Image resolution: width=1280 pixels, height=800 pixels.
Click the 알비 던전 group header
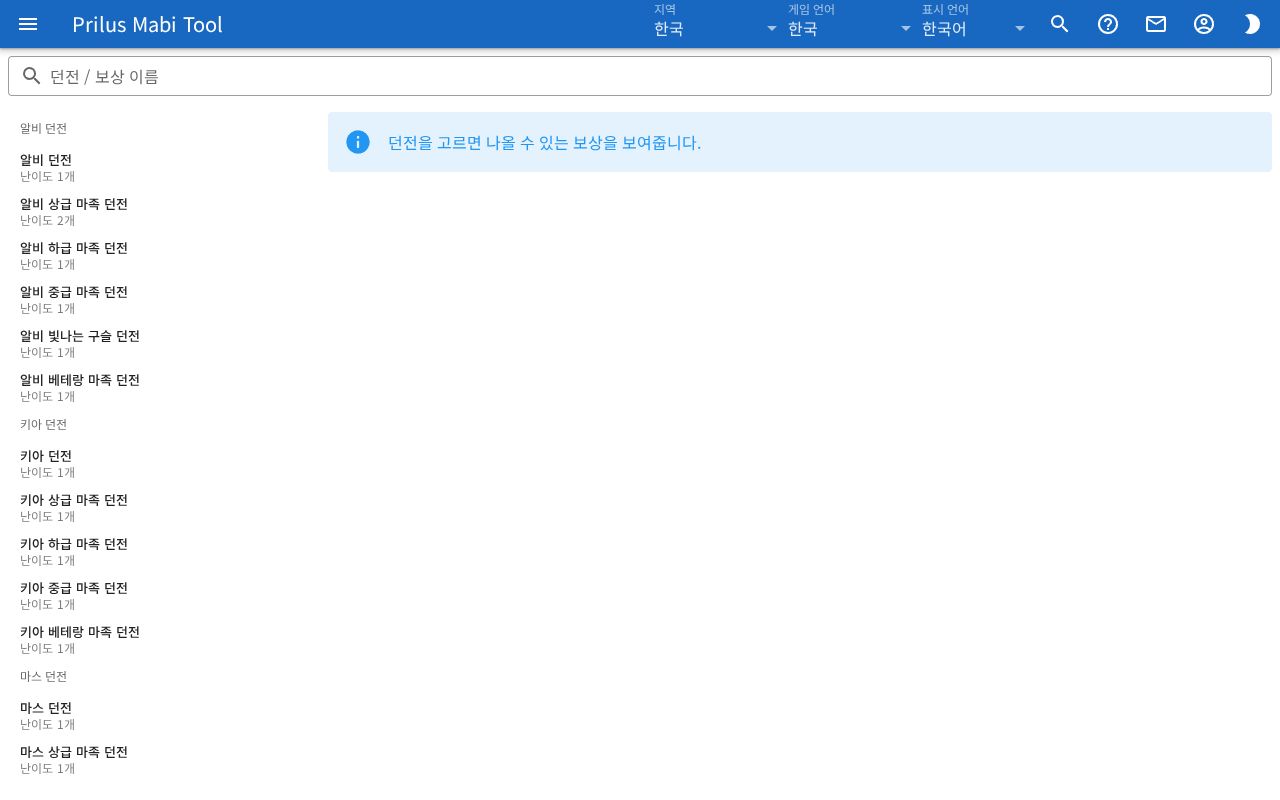[43, 128]
